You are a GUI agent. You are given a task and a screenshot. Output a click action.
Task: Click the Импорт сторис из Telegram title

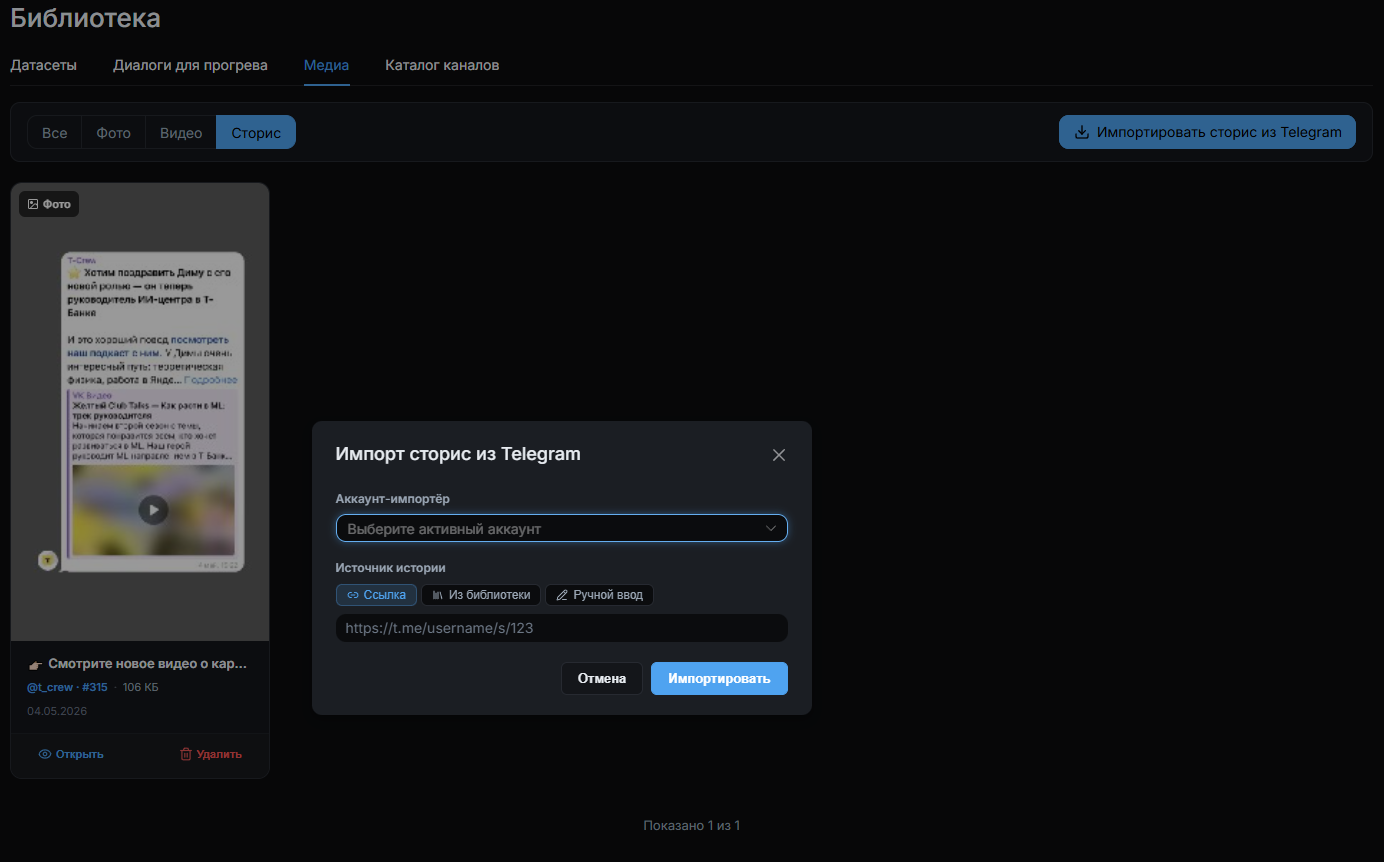pyautogui.click(x=458, y=454)
